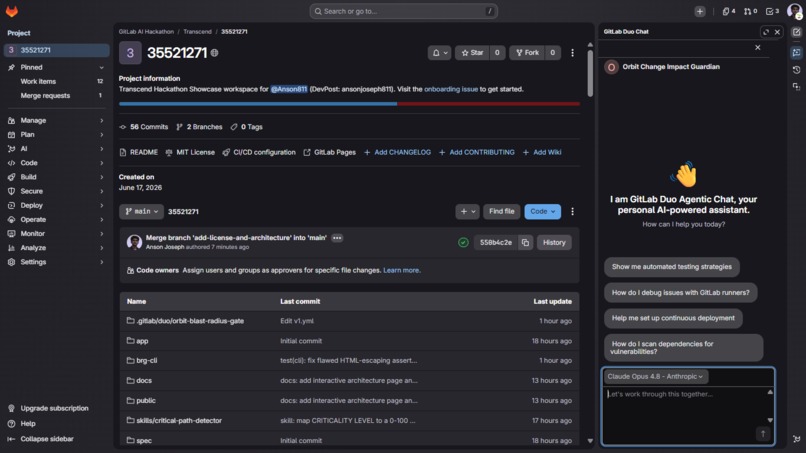
Task: Expand commit message ellipsis button
Action: tap(337, 238)
